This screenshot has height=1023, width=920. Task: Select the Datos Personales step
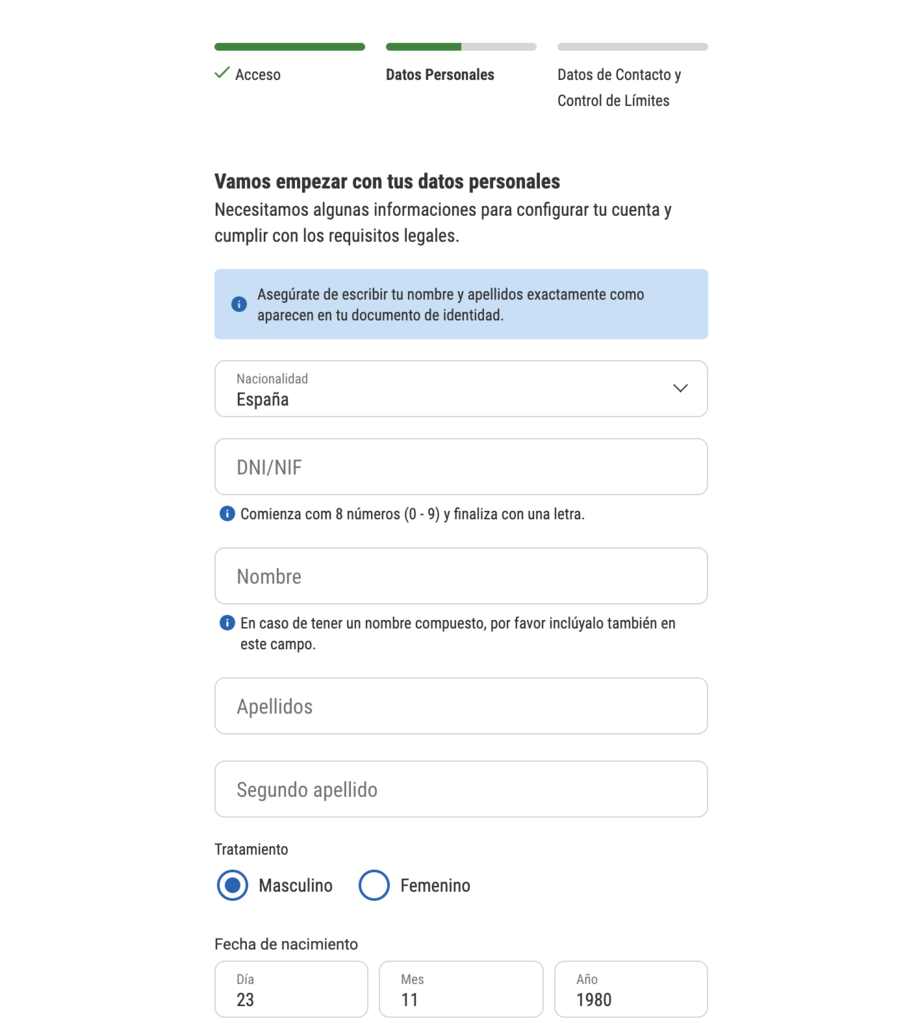tap(440, 75)
